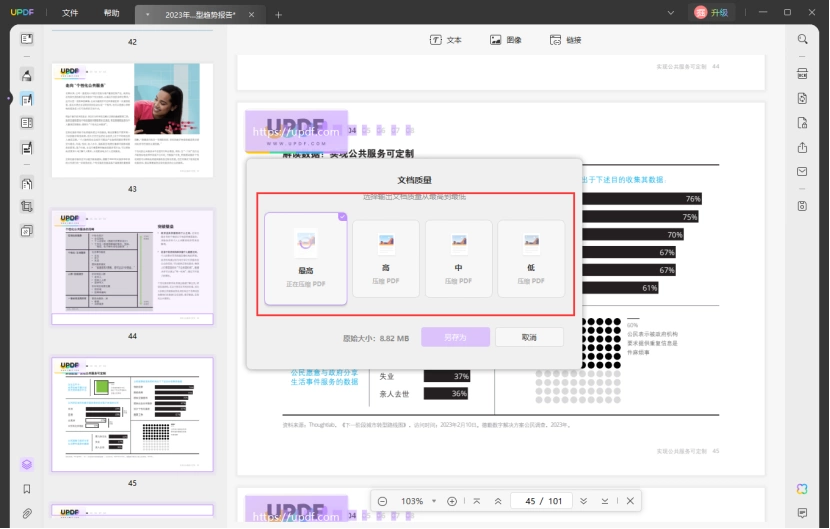Select the 最高 quality option
This screenshot has height=529, width=830.
(x=305, y=259)
